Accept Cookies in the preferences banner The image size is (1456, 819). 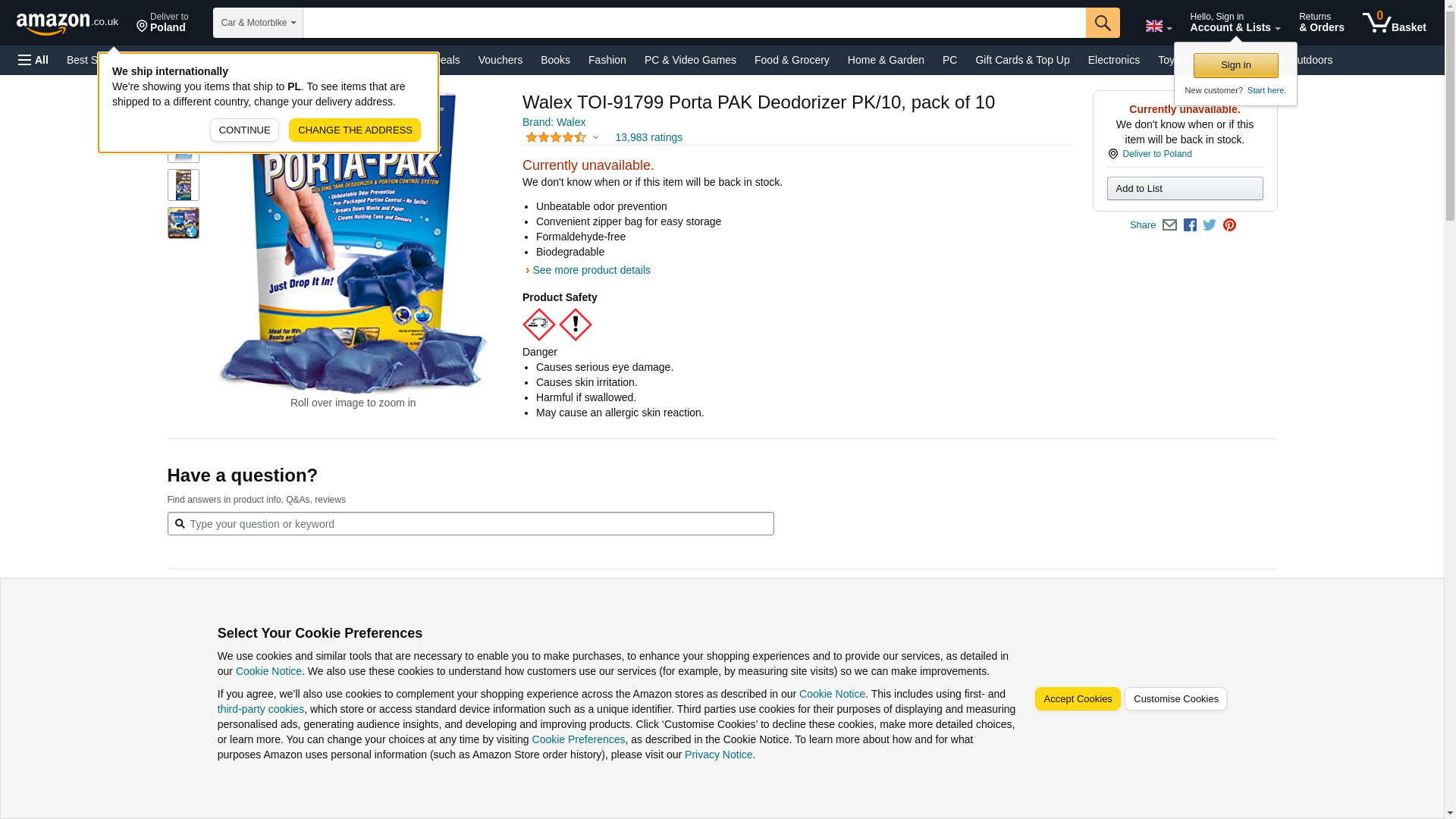(1078, 699)
